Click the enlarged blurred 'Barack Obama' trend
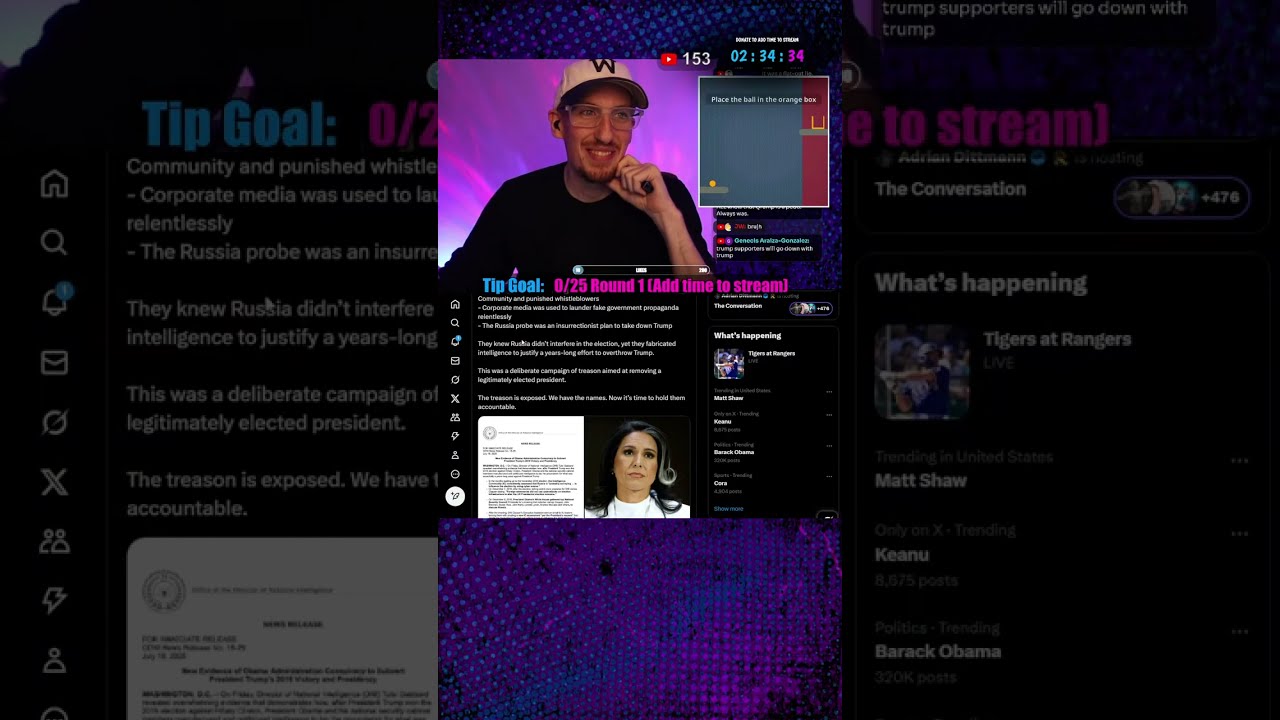This screenshot has width=1280, height=720. tap(938, 651)
